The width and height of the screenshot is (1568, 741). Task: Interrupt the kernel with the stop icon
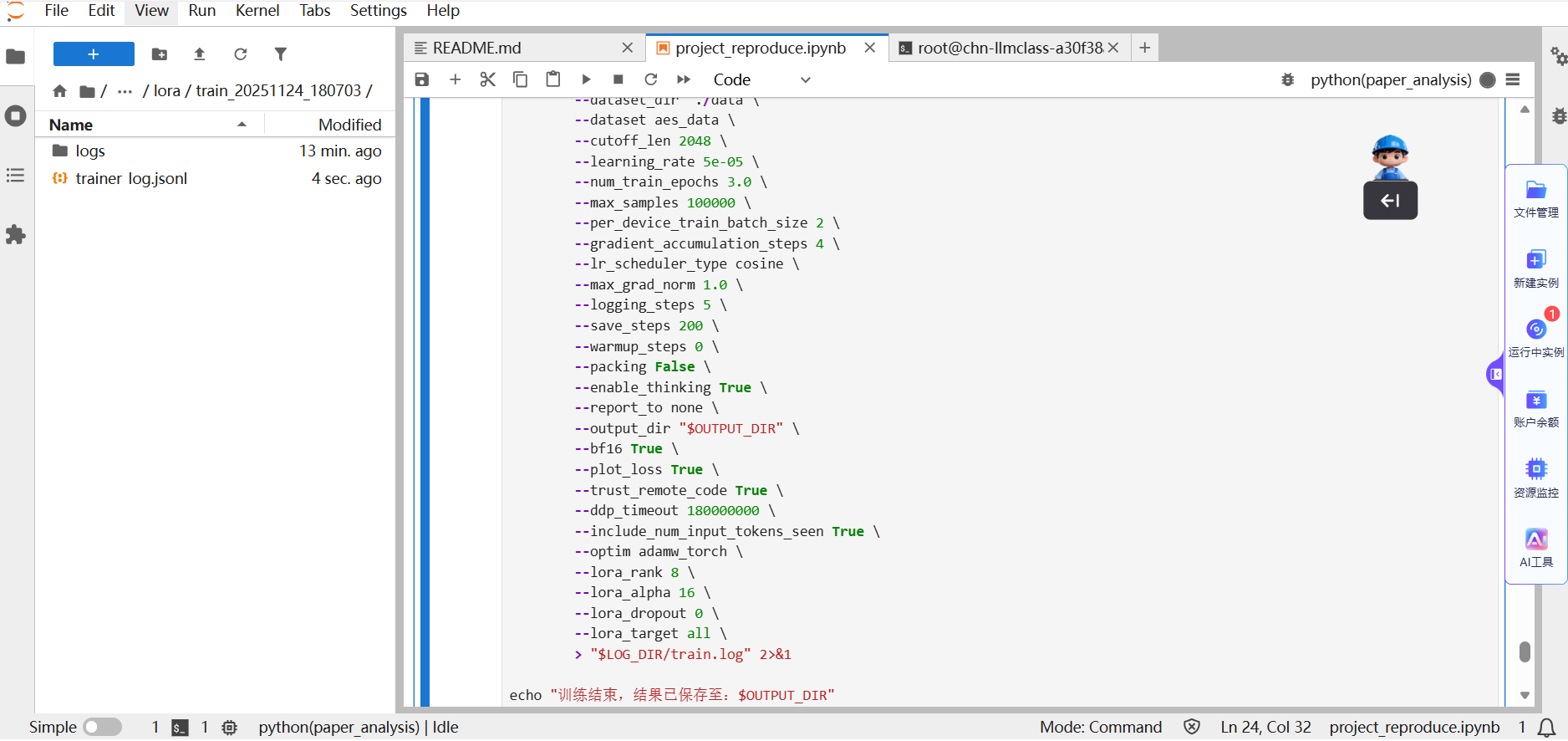tap(619, 79)
